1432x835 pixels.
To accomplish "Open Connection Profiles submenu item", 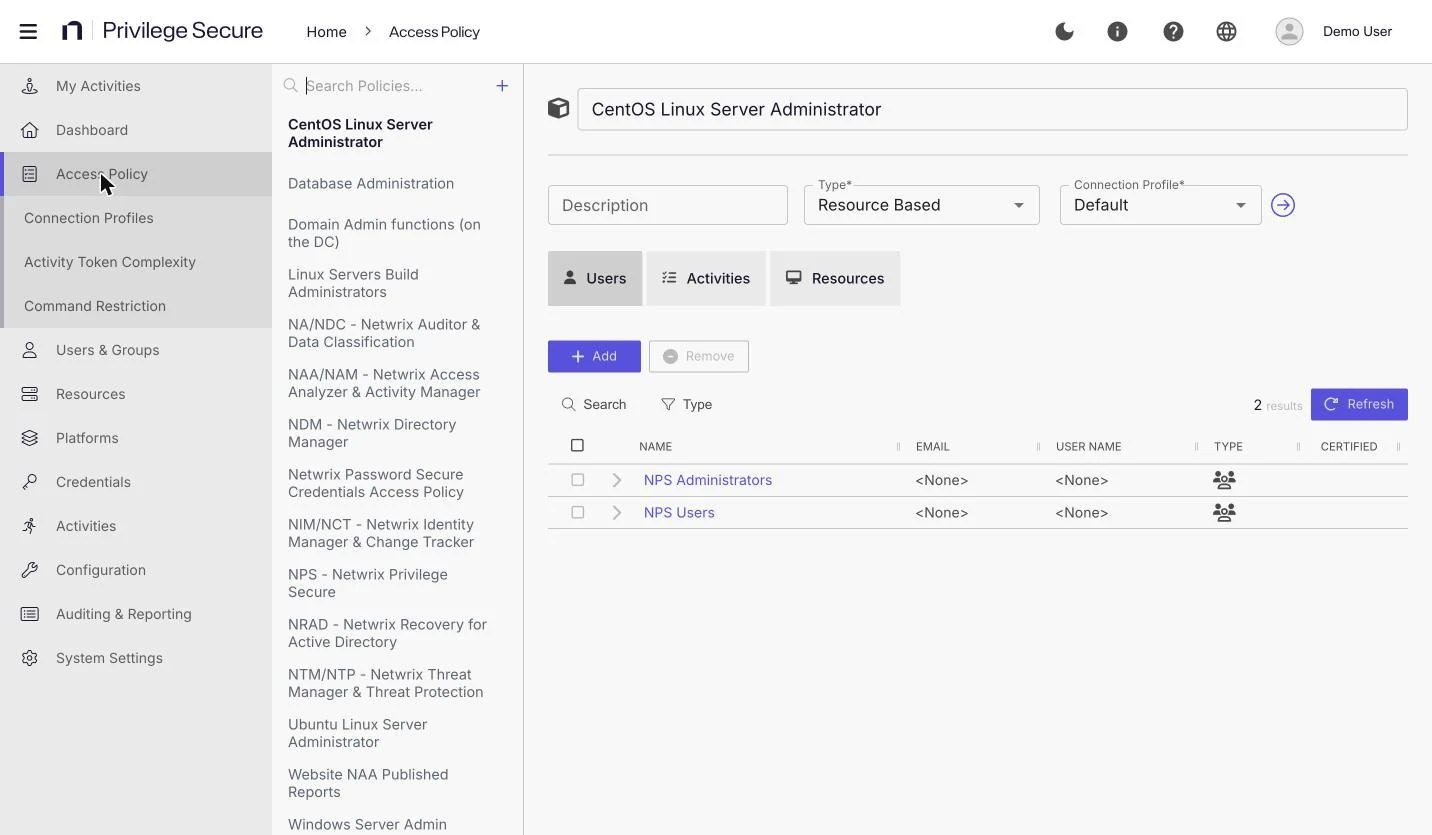I will [138, 218].
